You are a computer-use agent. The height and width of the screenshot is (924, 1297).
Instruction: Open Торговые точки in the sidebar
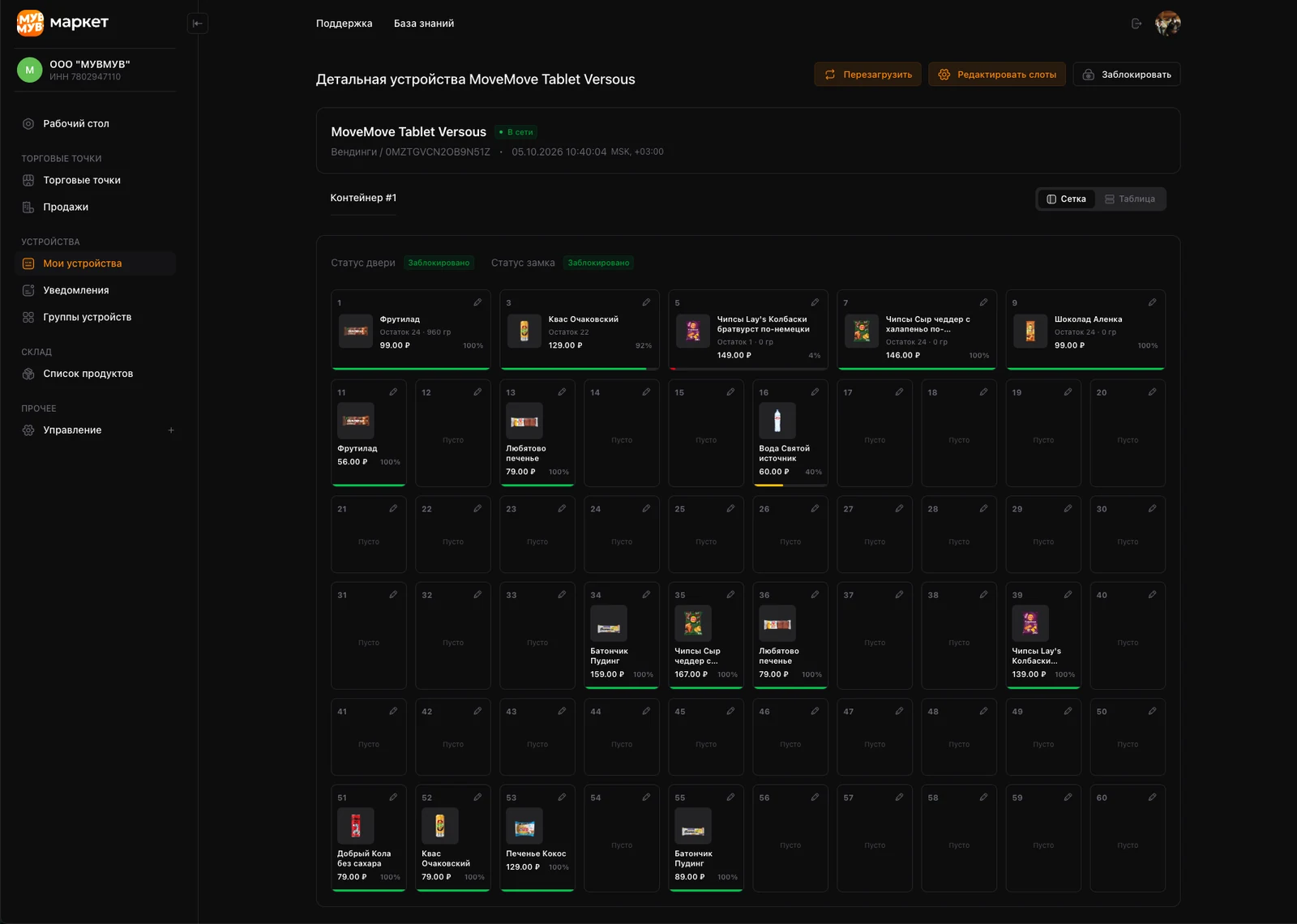96,180
